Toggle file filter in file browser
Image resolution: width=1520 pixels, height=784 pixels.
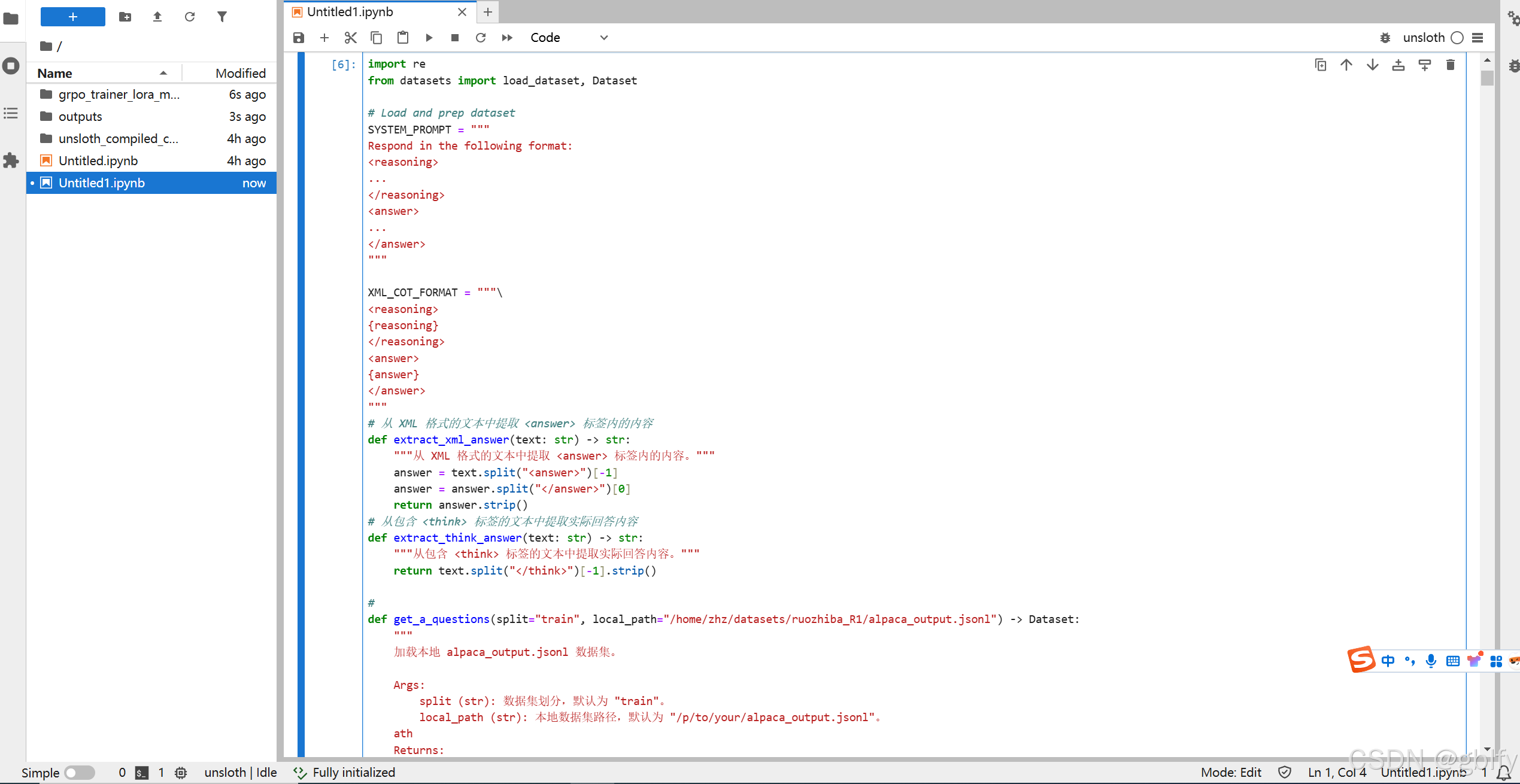[222, 17]
